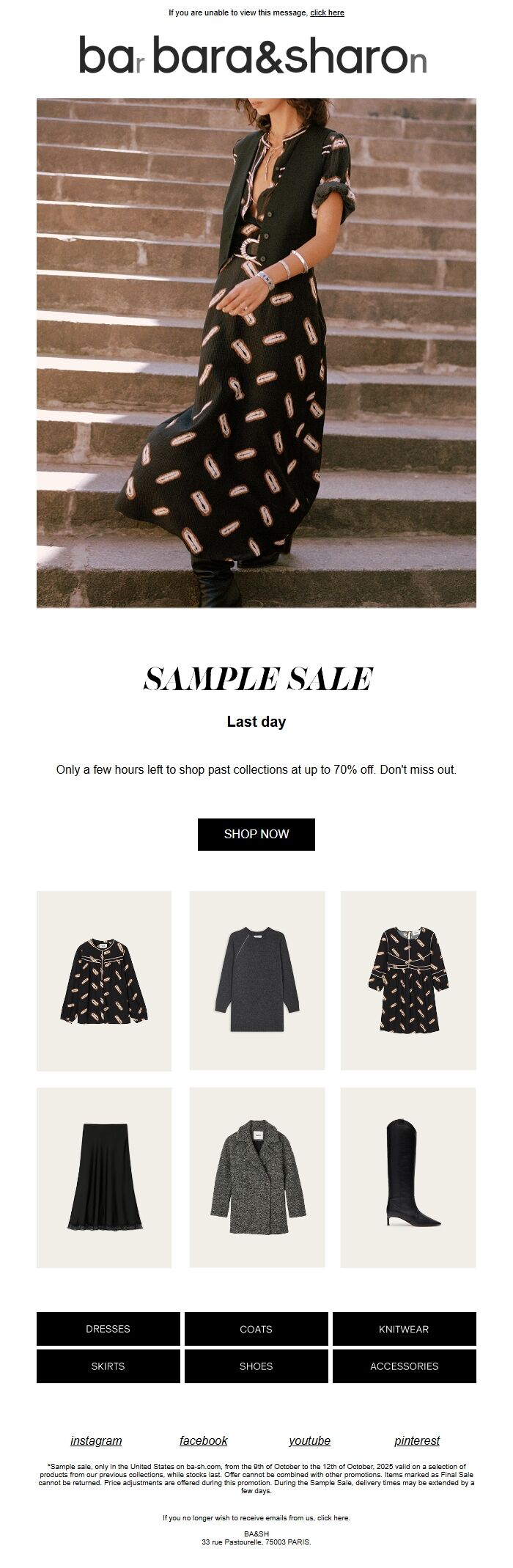This screenshot has height=1568, width=513.
Task: Open the youtube link
Action: coord(309,1440)
